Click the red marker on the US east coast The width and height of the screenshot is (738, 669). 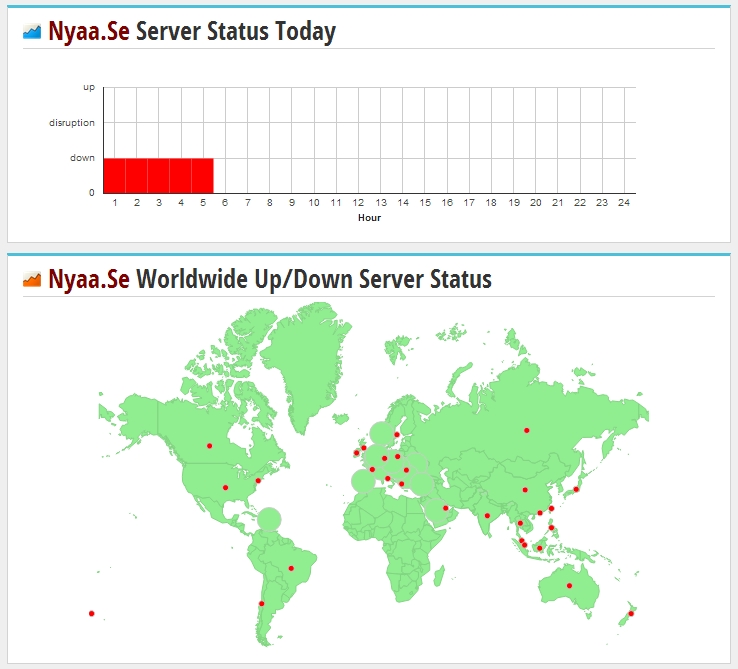click(258, 481)
